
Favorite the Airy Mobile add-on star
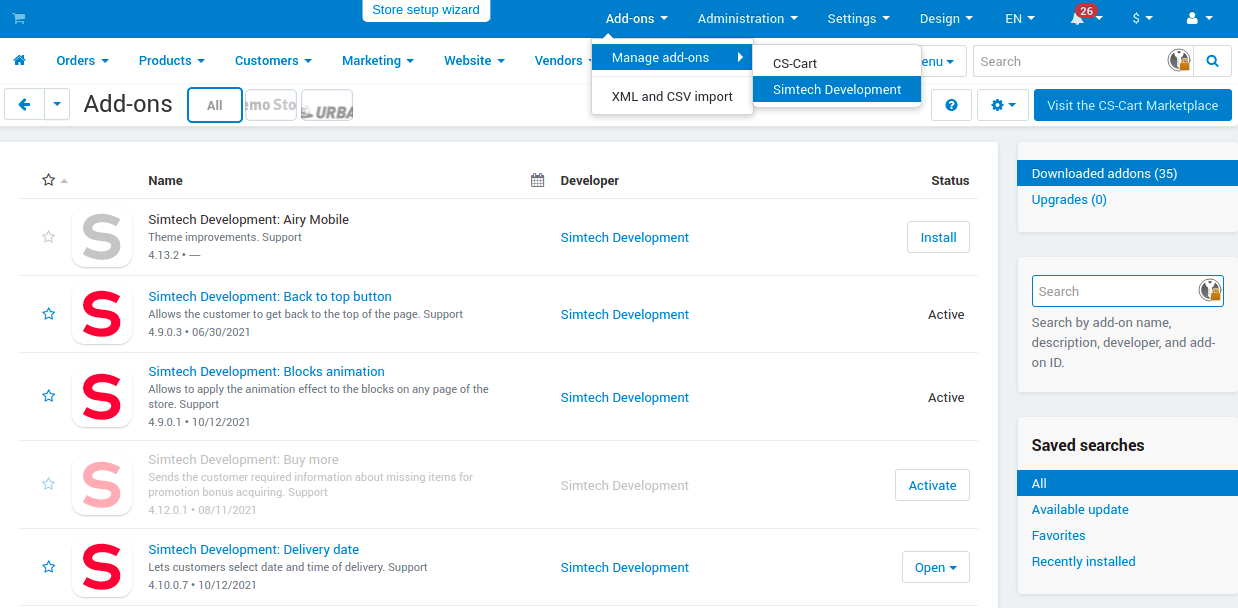click(48, 237)
